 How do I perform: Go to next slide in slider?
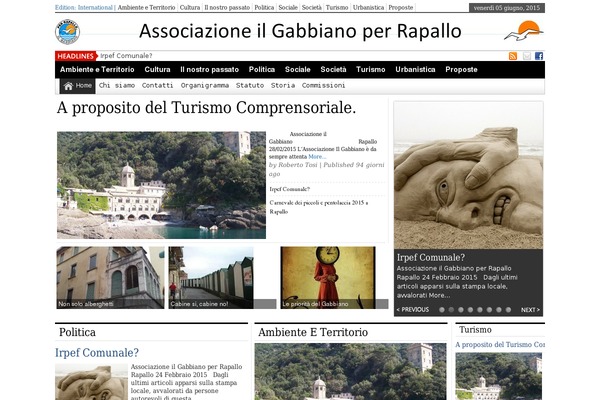pos(530,310)
